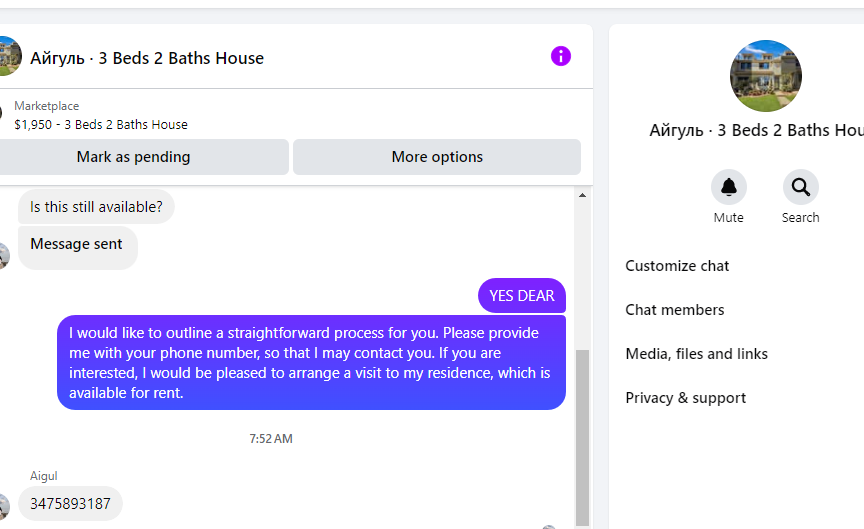Open the purple conversation information icon
The width and height of the screenshot is (864, 529).
pos(561,56)
